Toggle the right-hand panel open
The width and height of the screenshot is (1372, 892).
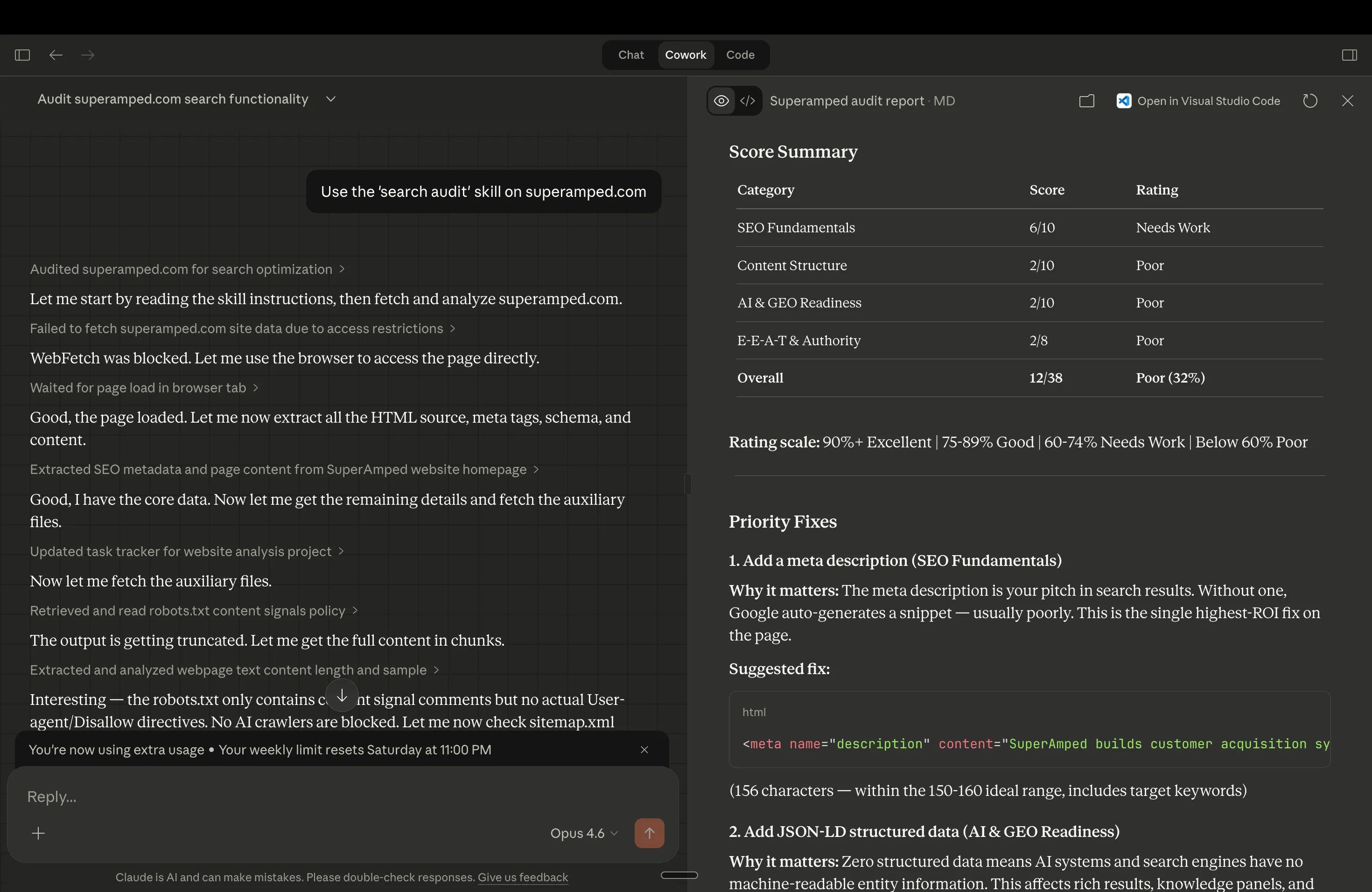(1349, 55)
